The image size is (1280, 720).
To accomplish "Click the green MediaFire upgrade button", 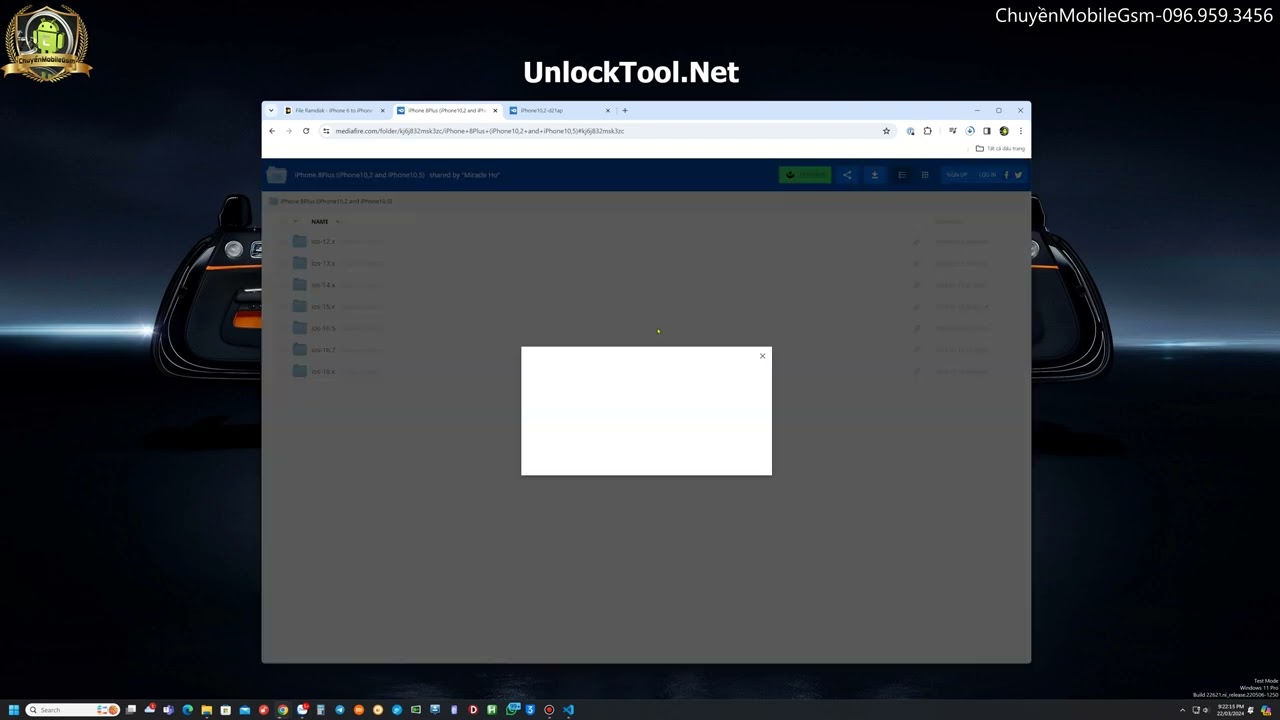I will [x=805, y=175].
